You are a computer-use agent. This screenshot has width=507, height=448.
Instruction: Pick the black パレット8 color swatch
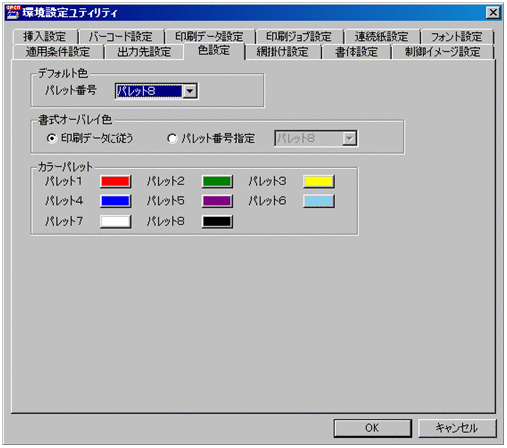(x=217, y=222)
